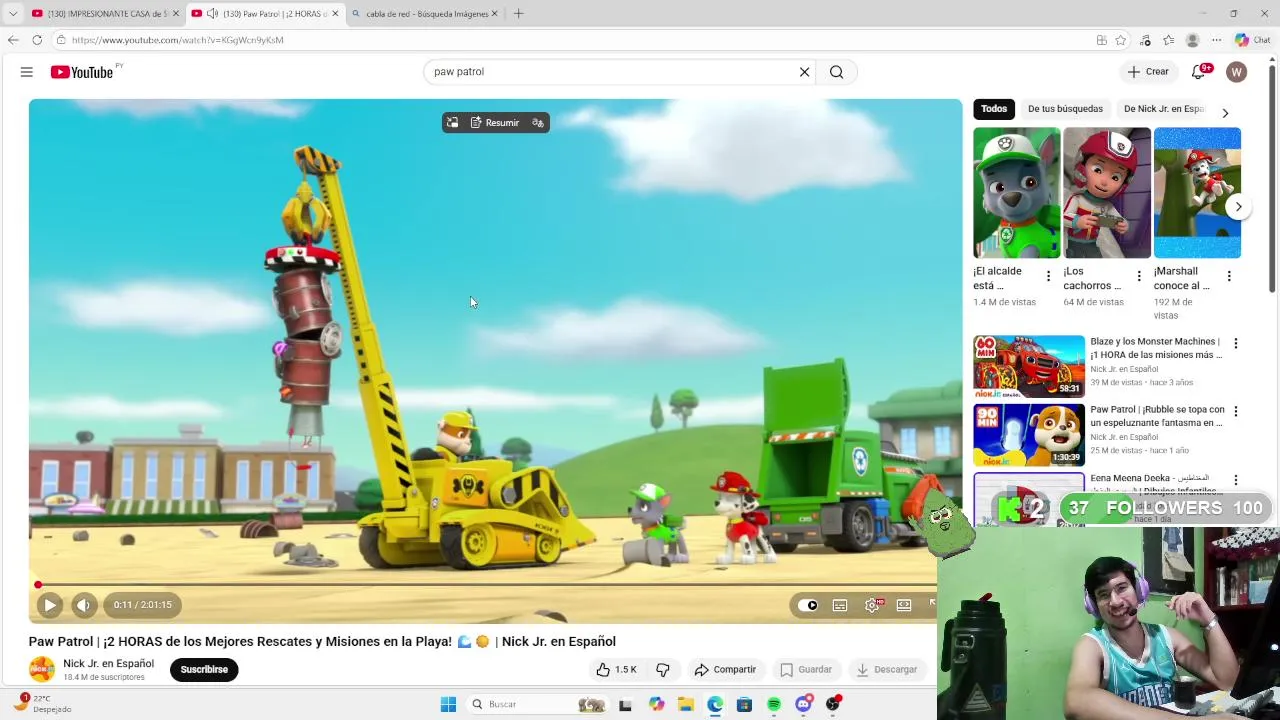Open the 'Blaze y los Monster Machines' title
The image size is (1280, 720).
tap(1157, 348)
